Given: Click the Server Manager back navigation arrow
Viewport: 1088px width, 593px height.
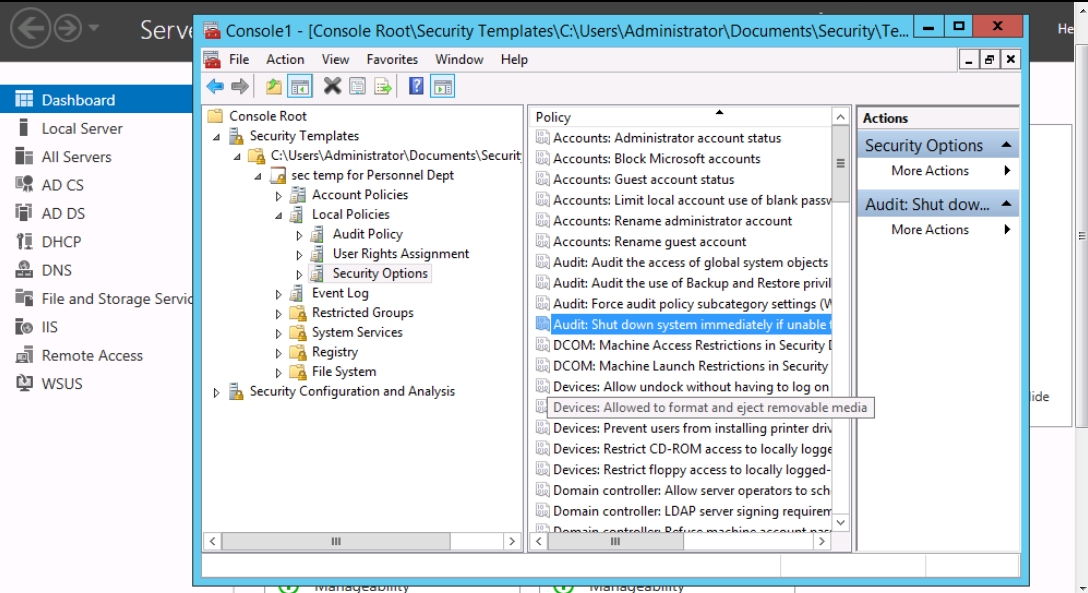Looking at the screenshot, I should (x=31, y=28).
